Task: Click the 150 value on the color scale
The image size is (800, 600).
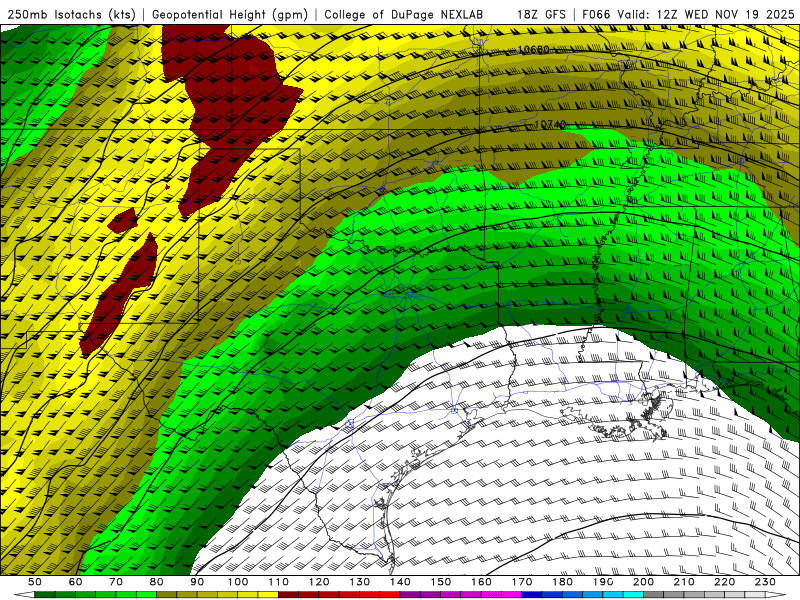Action: tap(441, 582)
